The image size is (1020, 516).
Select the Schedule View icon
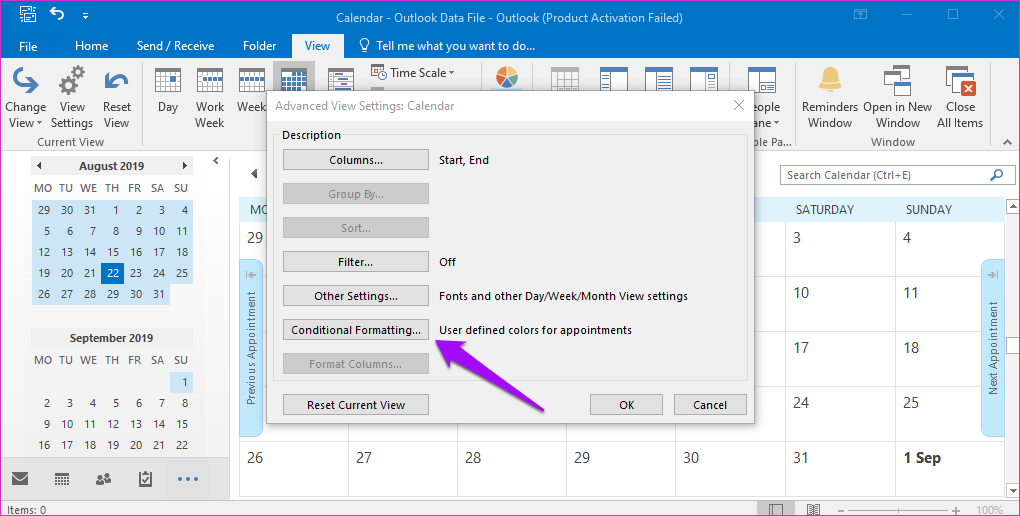[x=340, y=79]
